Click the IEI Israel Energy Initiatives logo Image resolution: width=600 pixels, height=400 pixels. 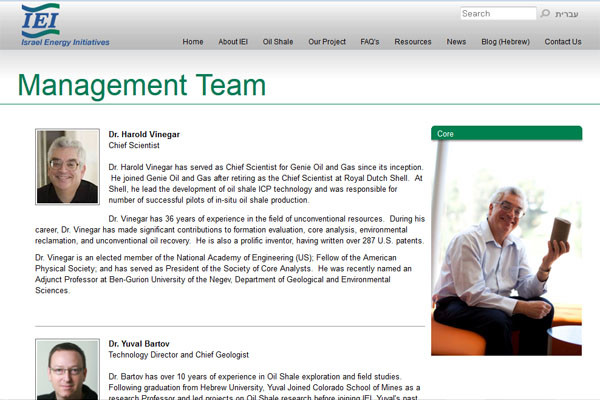(x=65, y=25)
